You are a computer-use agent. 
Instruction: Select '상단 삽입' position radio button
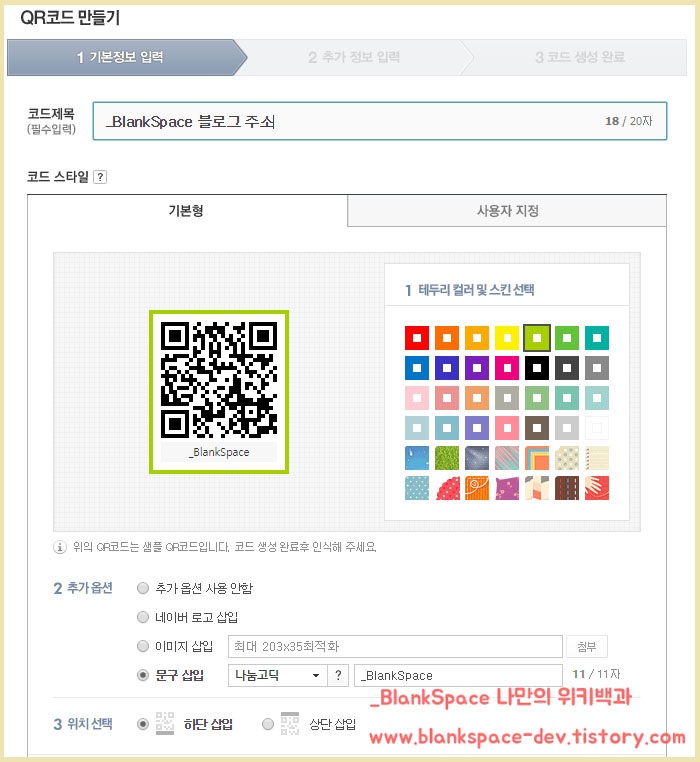[268, 724]
